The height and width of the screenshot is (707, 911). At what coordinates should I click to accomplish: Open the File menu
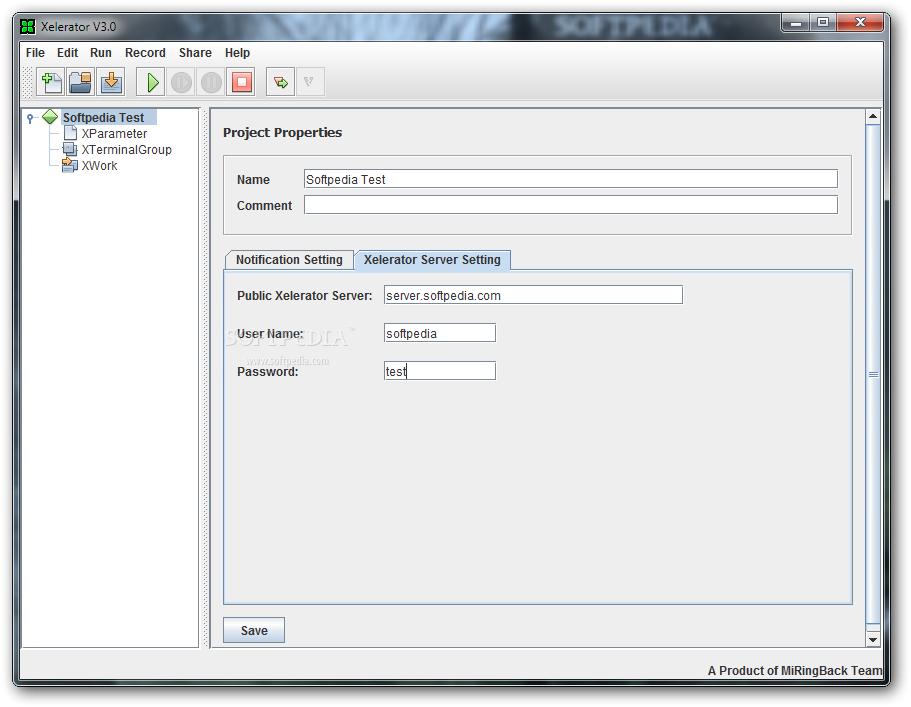tap(35, 53)
